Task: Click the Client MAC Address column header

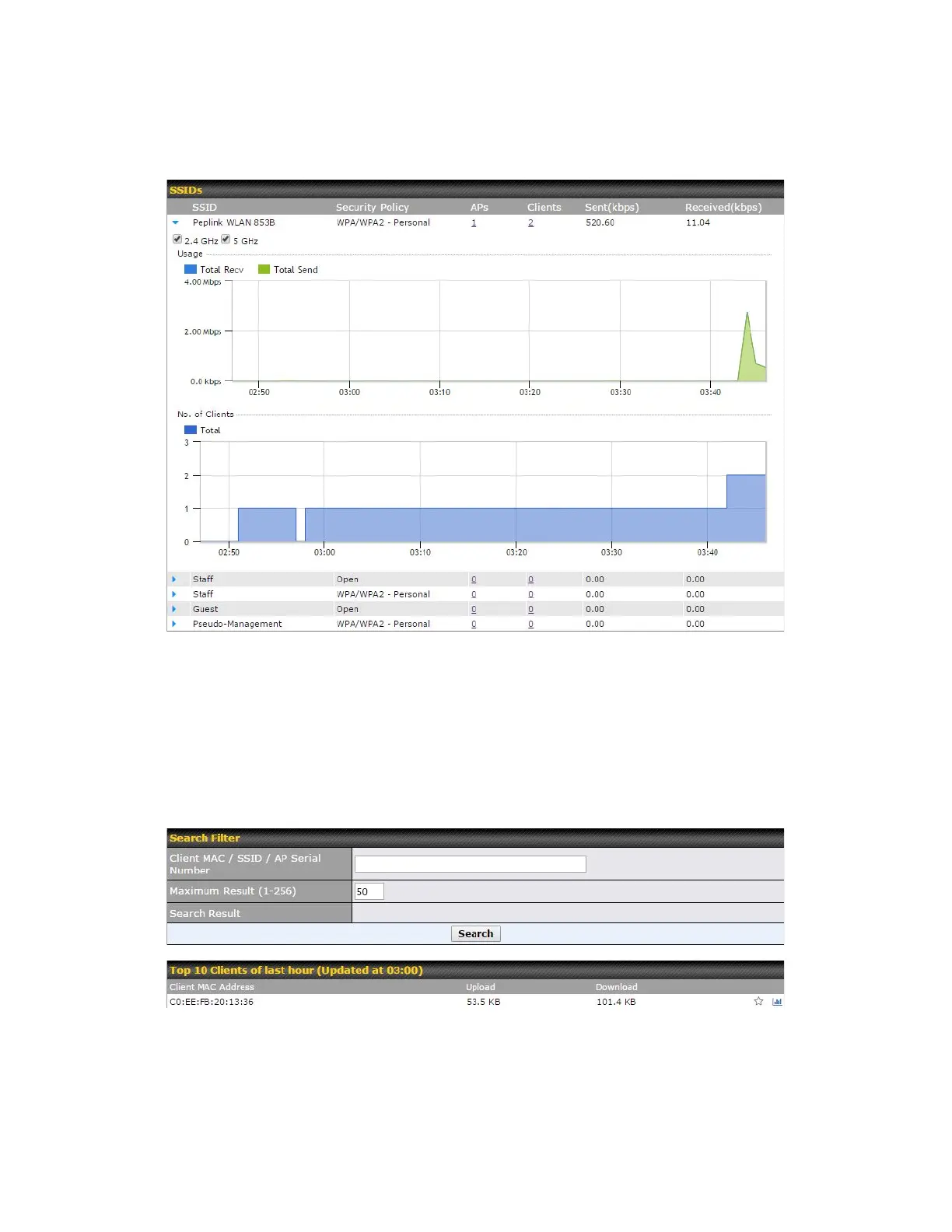Action: (212, 987)
